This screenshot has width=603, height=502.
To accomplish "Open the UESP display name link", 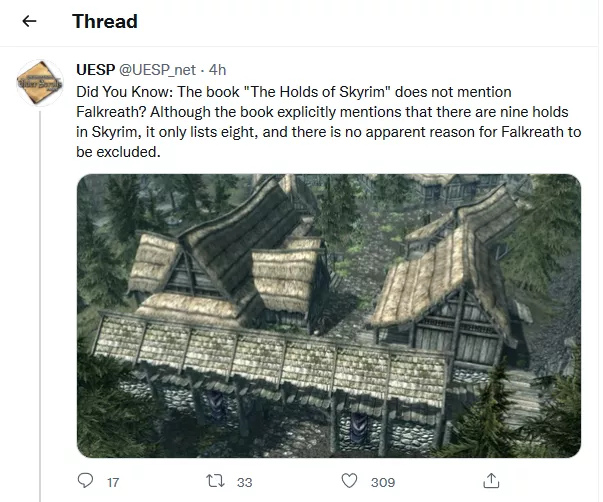I will pyautogui.click(x=96, y=70).
